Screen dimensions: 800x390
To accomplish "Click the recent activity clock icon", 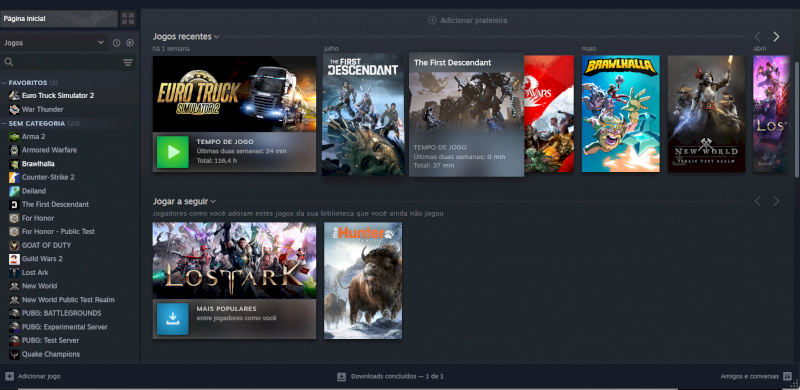I will tap(116, 43).
